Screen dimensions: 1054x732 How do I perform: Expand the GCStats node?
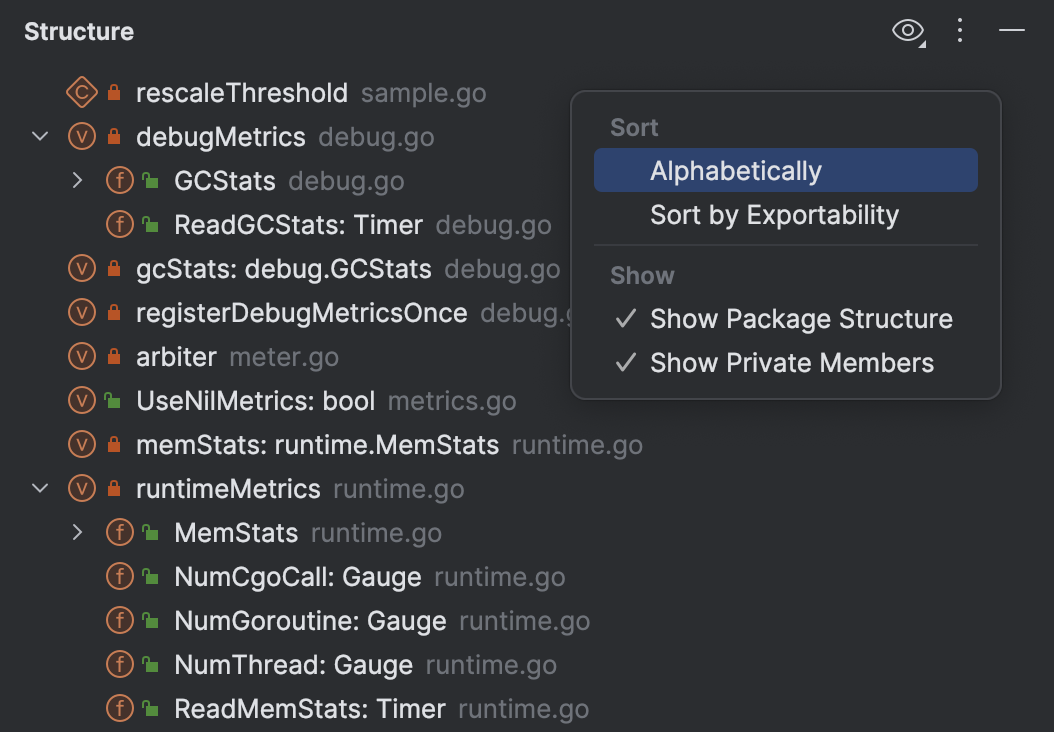pos(78,181)
